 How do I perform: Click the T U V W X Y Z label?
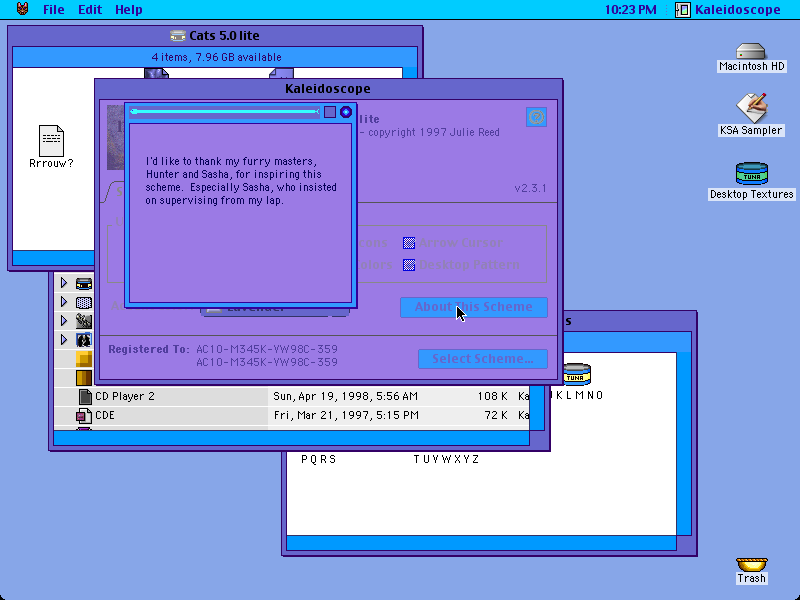point(446,459)
